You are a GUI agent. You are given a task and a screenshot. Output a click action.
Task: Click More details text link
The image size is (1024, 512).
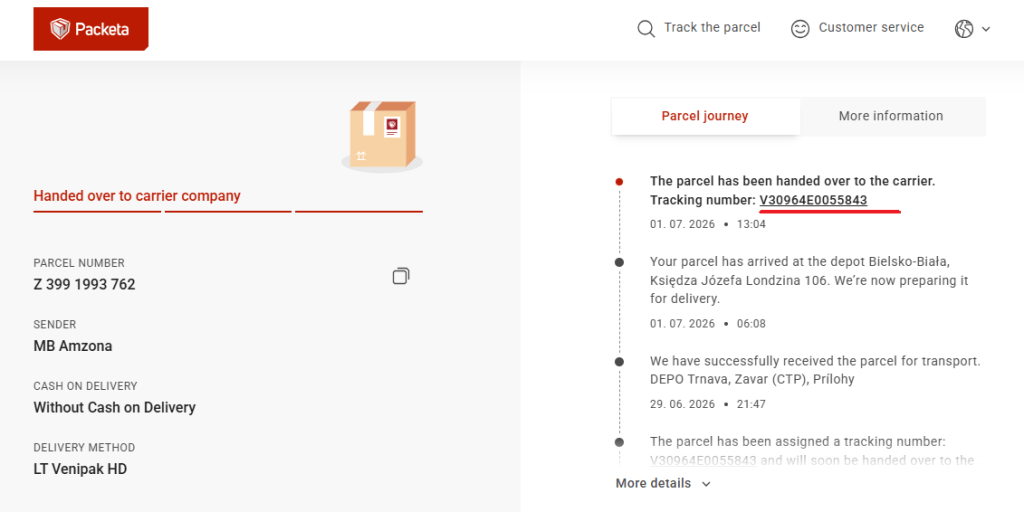point(653,483)
